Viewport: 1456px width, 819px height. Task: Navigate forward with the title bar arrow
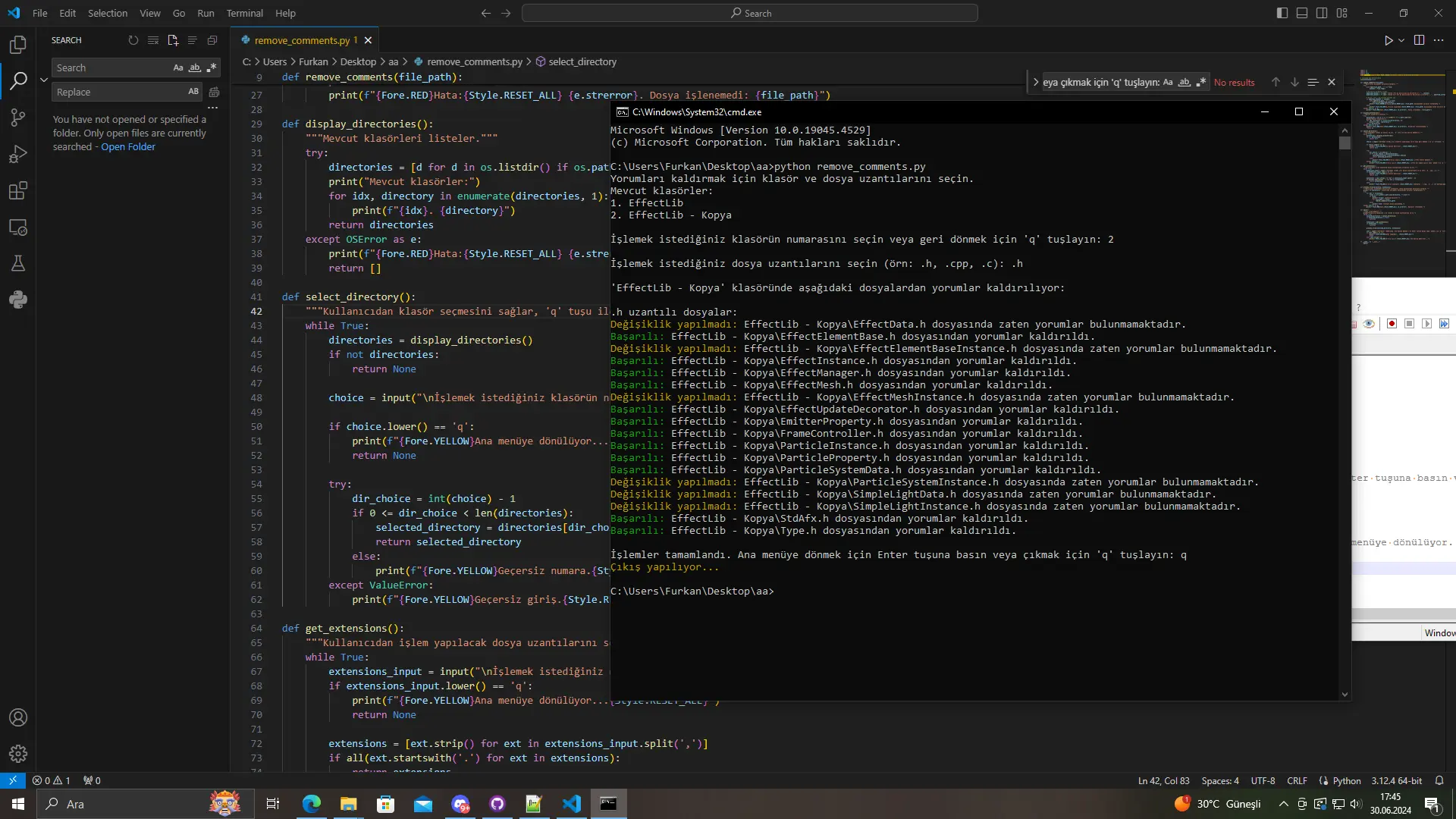(506, 13)
